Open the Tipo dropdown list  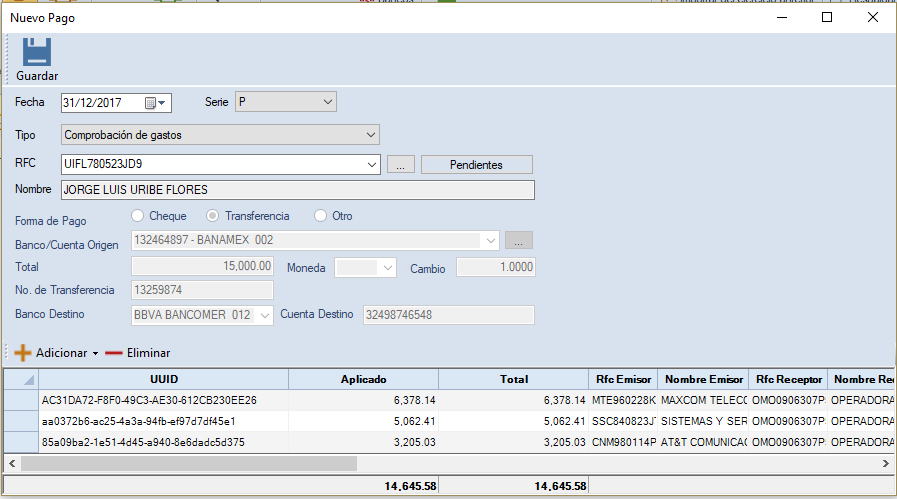tap(370, 134)
